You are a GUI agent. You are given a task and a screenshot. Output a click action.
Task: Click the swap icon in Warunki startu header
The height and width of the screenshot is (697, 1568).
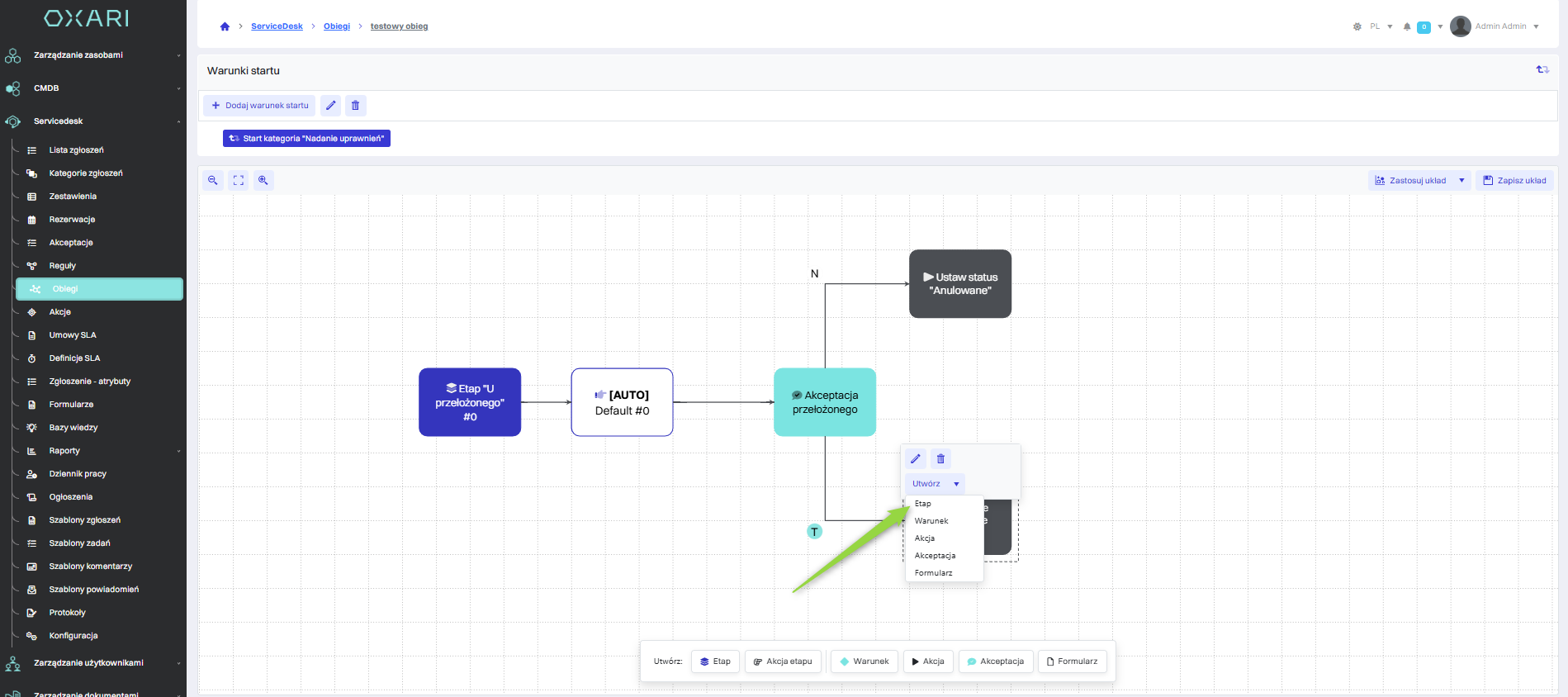[1542, 70]
